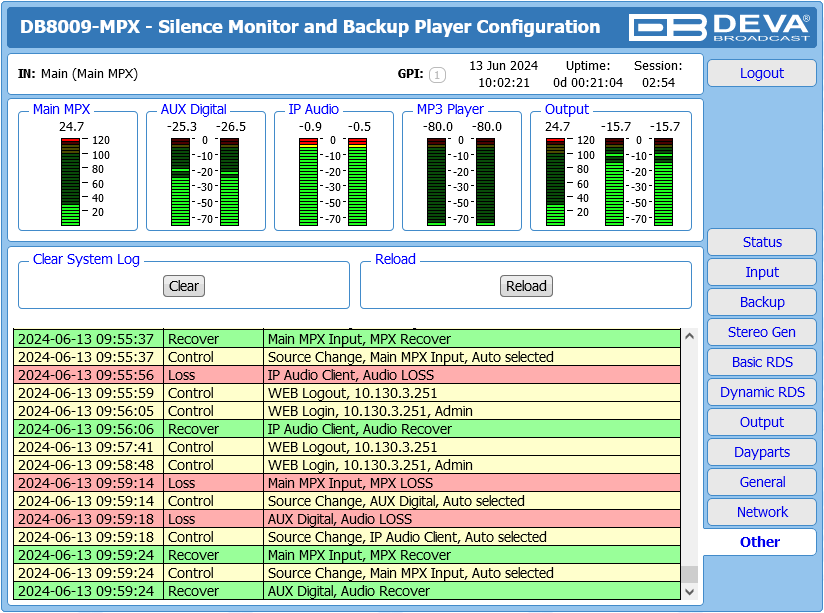Screen dimensions: 824x613
Task: Navigate to Stereo Gen settings
Action: (x=761, y=332)
